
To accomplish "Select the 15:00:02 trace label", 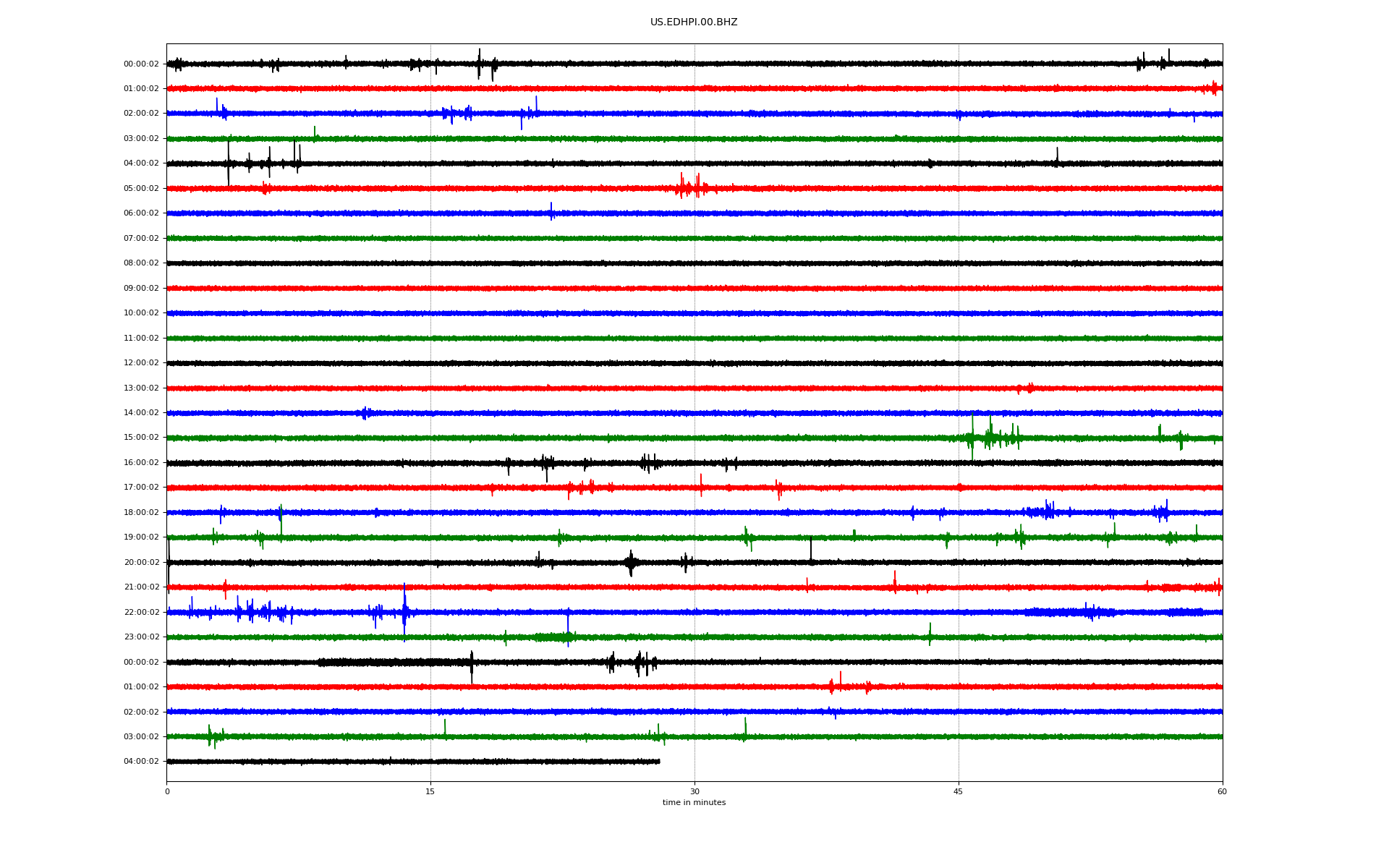I will click(x=141, y=438).
